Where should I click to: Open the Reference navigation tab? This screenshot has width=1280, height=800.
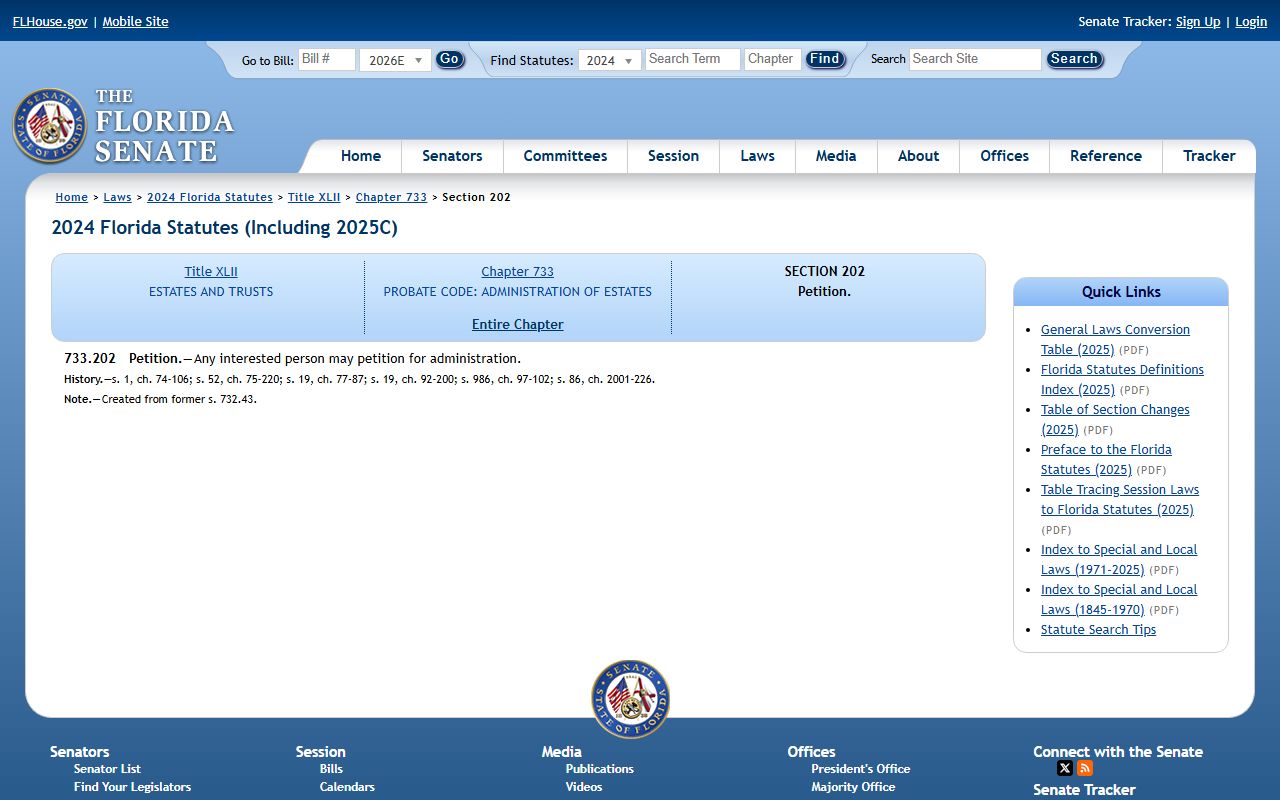tap(1106, 156)
